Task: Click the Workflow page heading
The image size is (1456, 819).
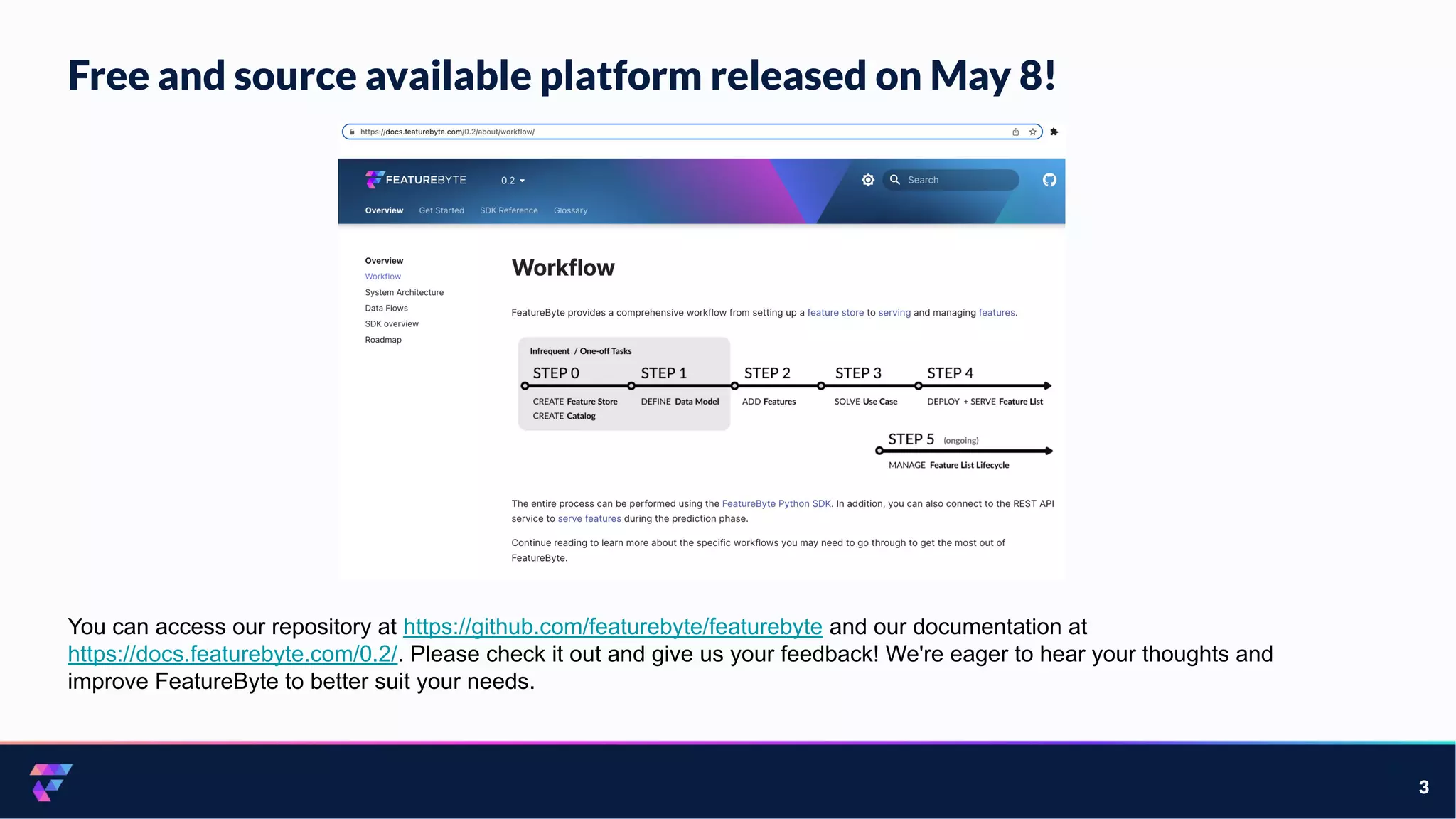Action: 563,268
